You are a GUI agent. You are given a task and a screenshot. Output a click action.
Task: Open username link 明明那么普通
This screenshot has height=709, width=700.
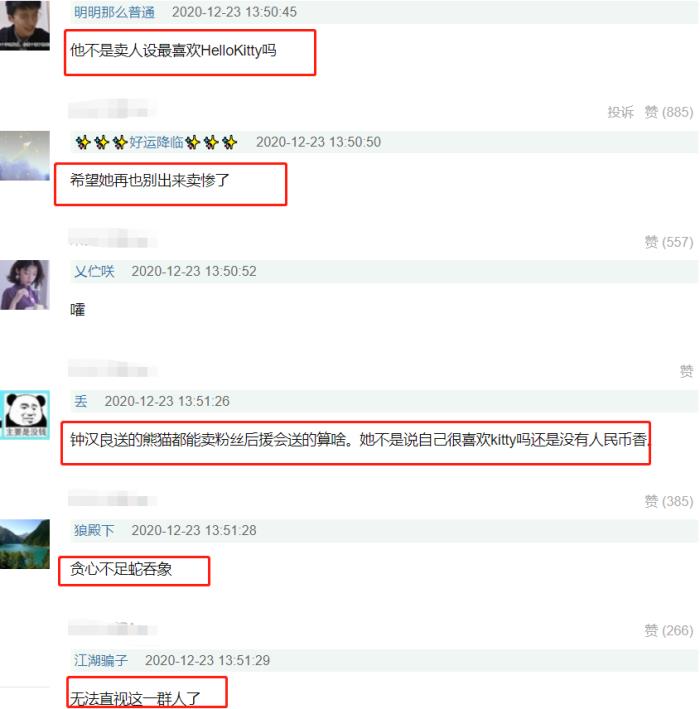(x=114, y=12)
